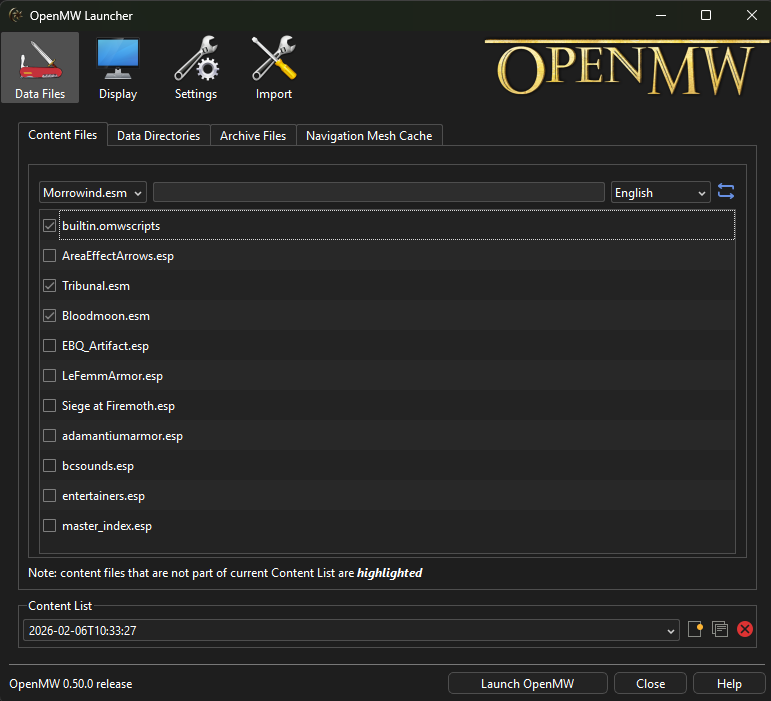771x701 pixels.
Task: Enable the adamantiumarmor.esp checkbox
Action: (x=50, y=436)
